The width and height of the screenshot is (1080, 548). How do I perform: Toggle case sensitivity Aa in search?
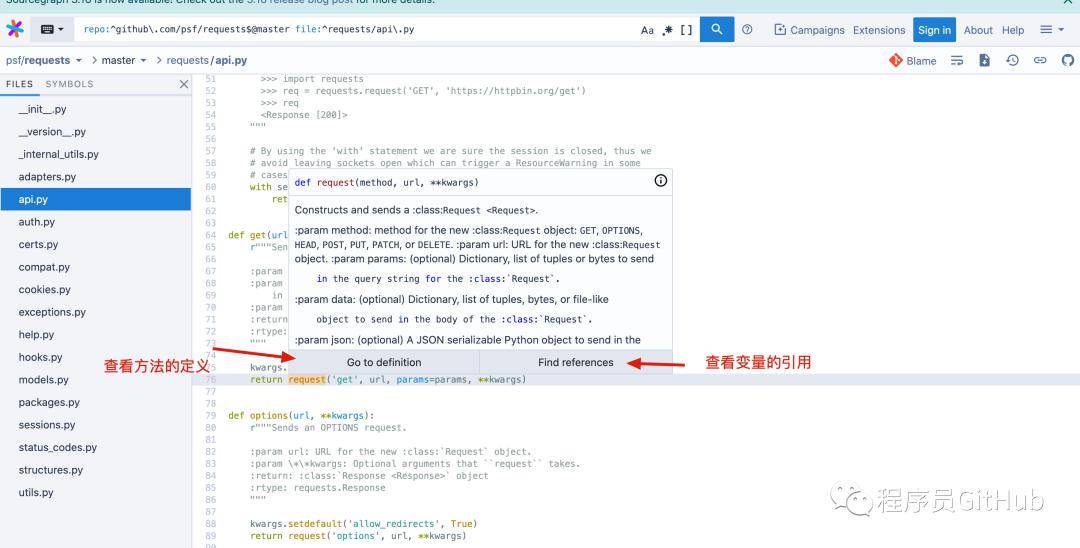click(647, 30)
